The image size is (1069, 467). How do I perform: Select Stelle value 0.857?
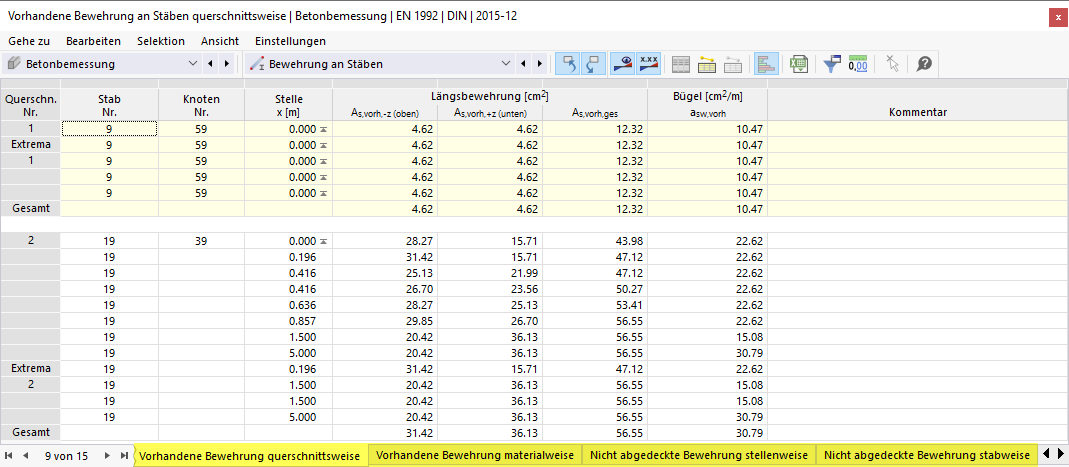[x=288, y=320]
